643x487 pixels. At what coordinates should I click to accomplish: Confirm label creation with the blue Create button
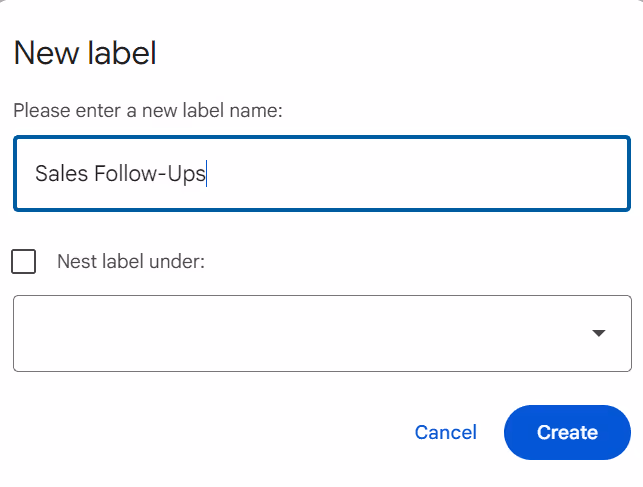567,433
